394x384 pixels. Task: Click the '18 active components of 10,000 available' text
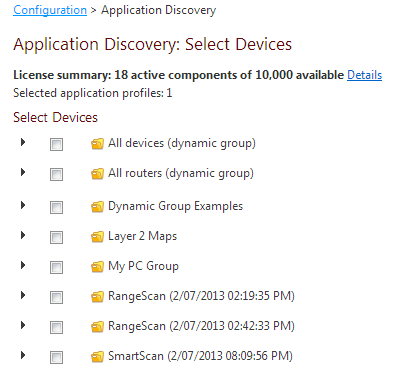[229, 75]
